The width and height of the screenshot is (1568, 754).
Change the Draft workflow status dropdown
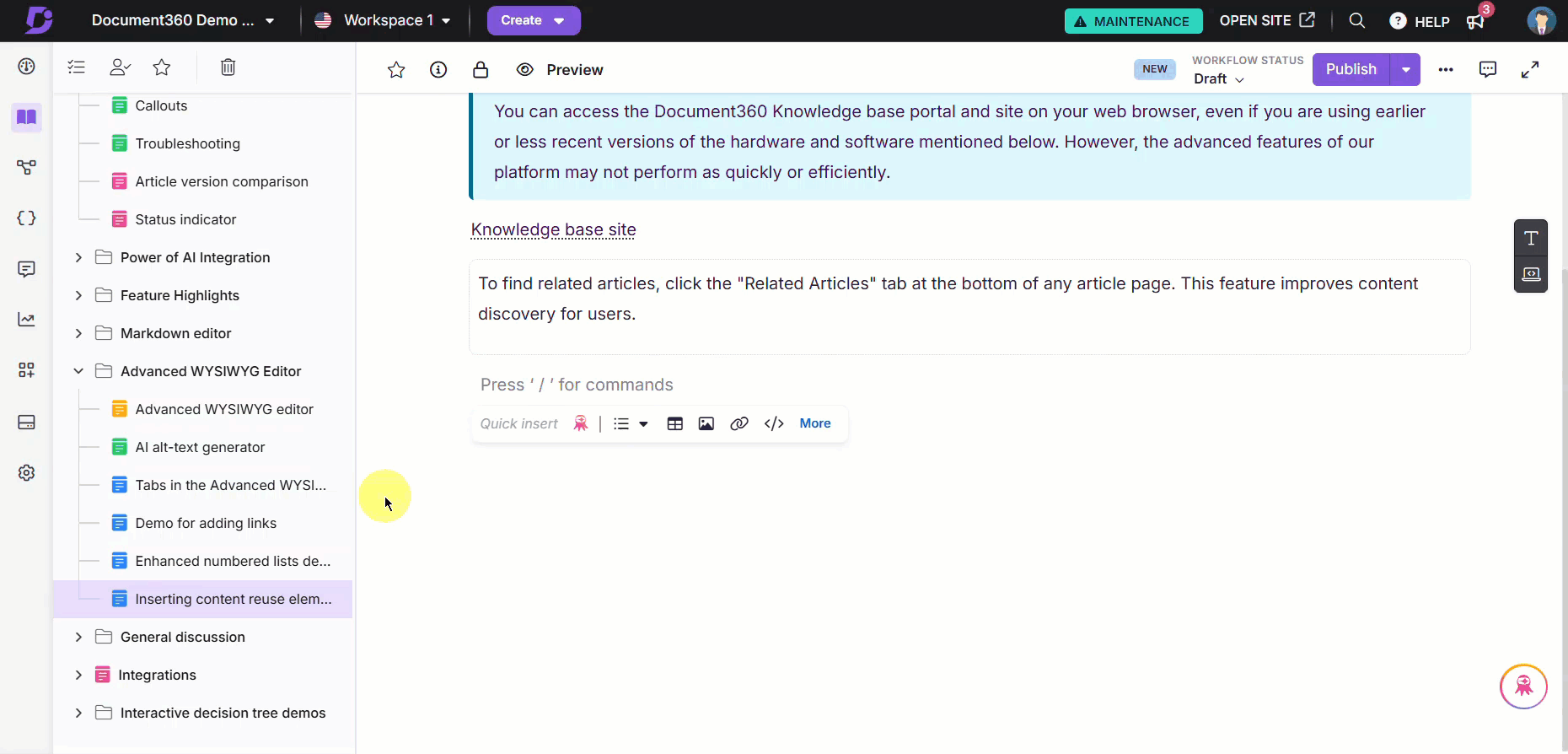[x=1219, y=78]
